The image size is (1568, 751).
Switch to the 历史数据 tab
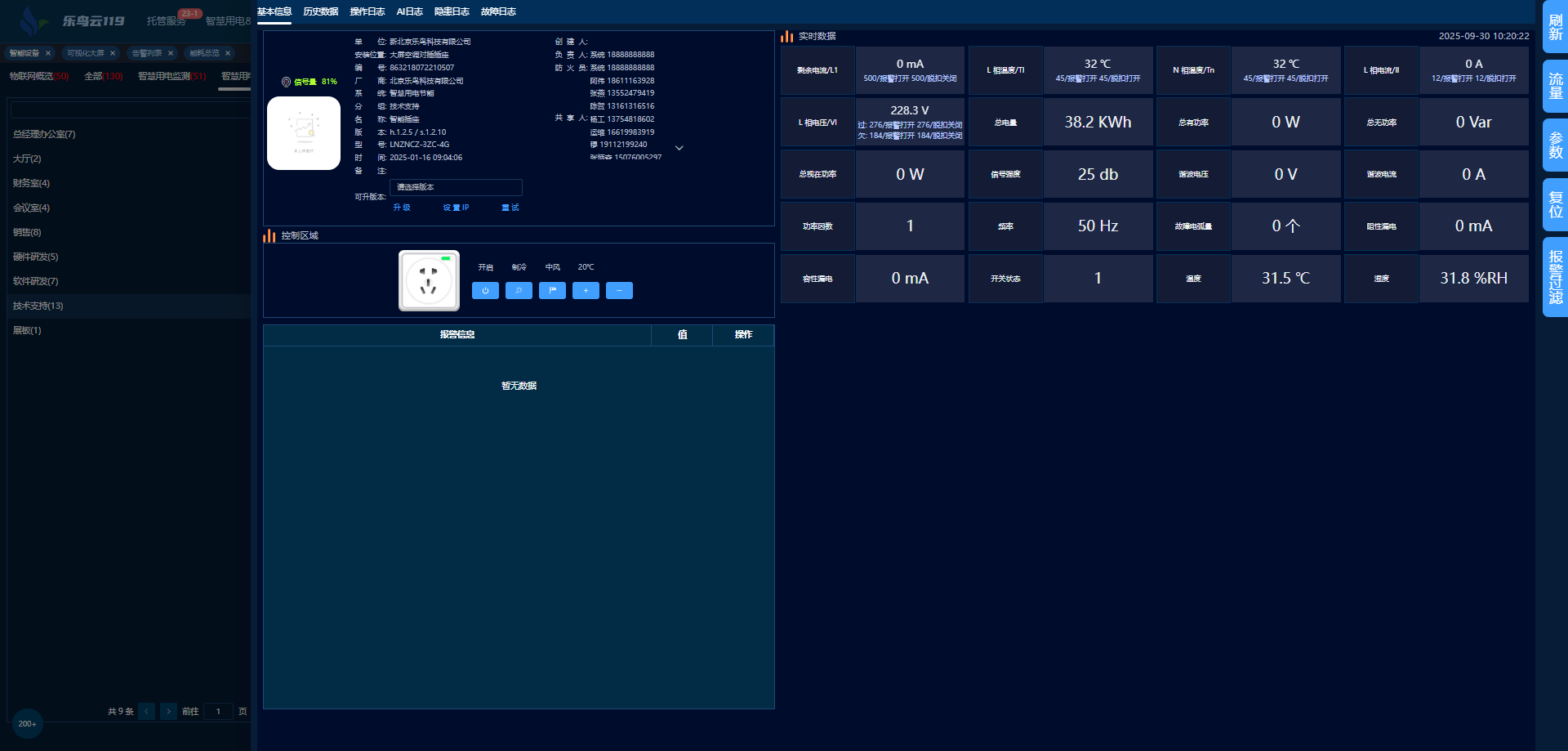(x=320, y=11)
